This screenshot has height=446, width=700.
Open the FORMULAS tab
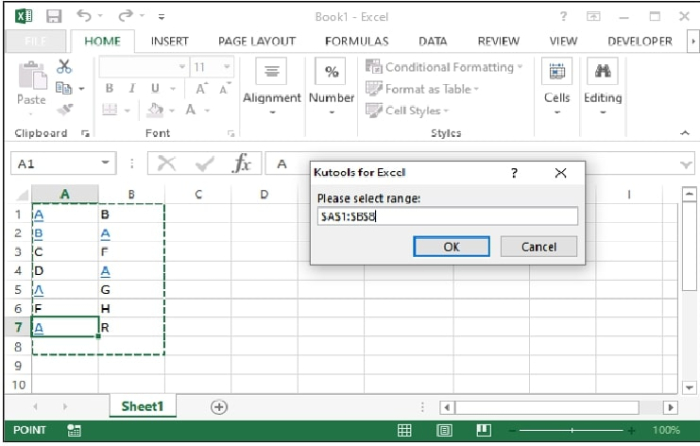(357, 41)
